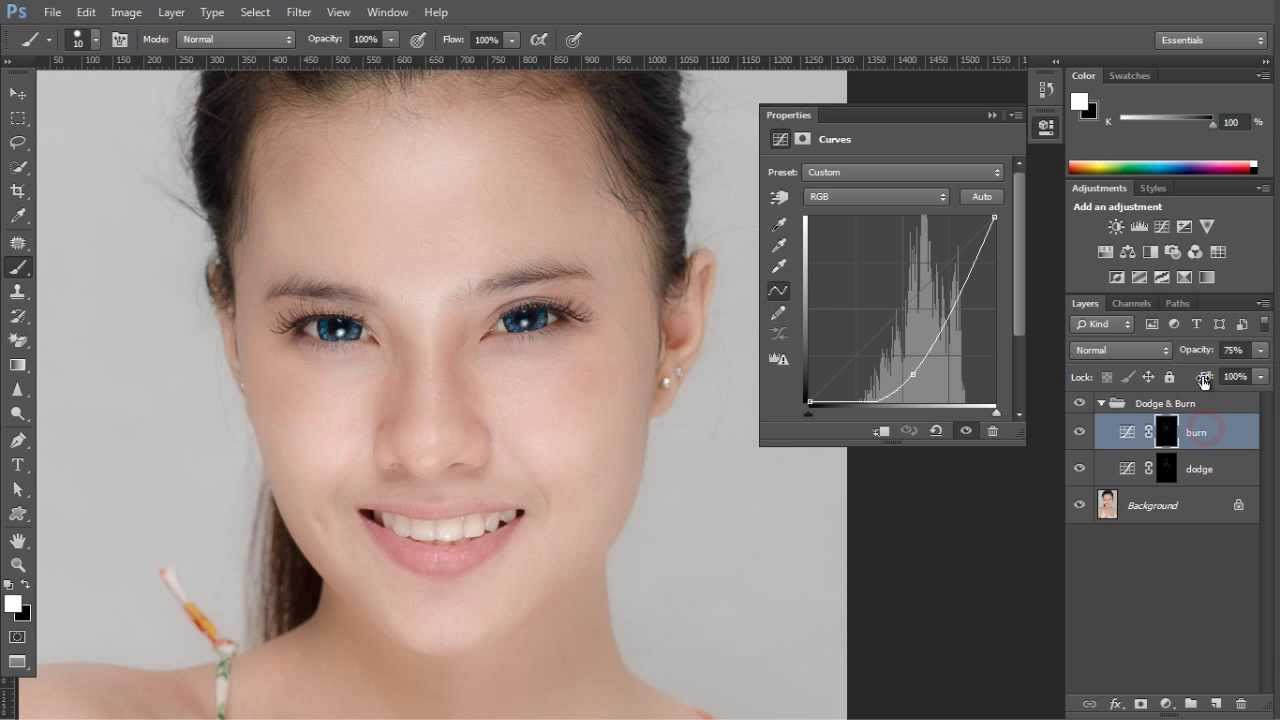Switch to the Styles tab
The height and width of the screenshot is (720, 1280).
tap(1153, 188)
